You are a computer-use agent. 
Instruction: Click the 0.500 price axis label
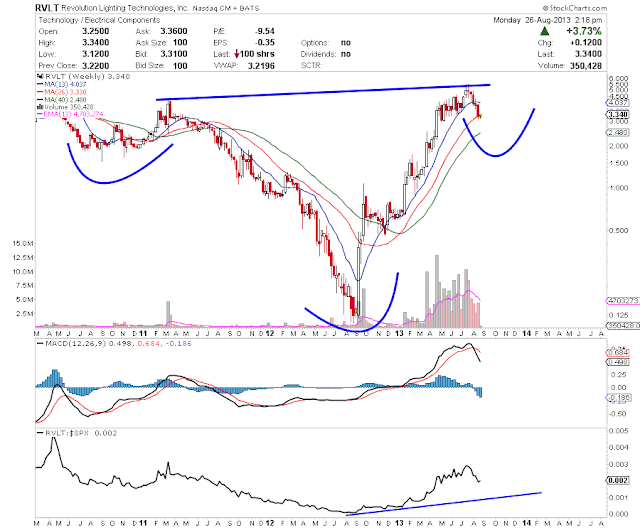618,231
